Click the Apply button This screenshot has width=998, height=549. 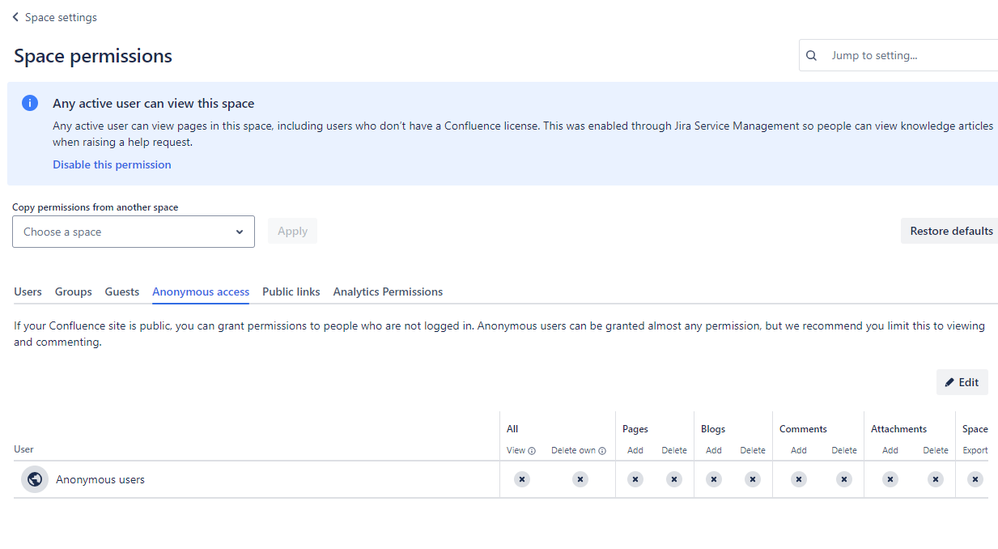click(x=292, y=231)
